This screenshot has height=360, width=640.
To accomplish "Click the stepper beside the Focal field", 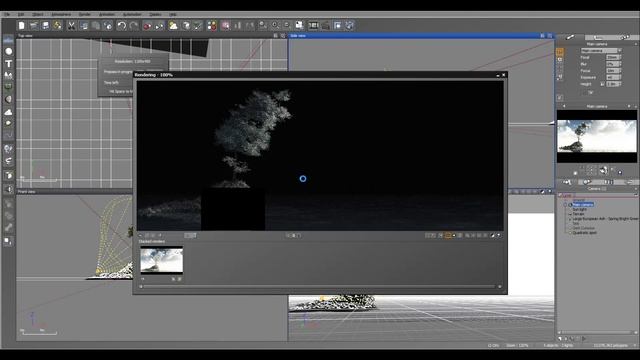I will [620, 58].
